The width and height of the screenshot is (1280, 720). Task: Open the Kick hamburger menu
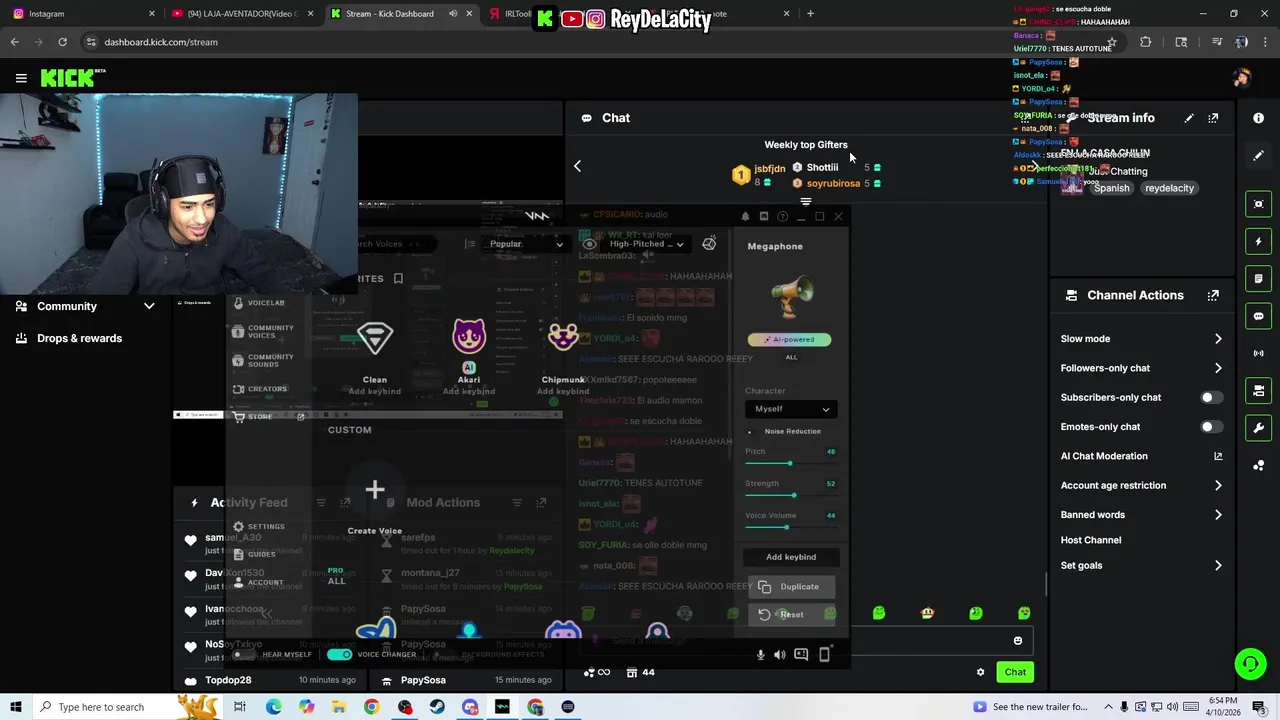[x=21, y=78]
